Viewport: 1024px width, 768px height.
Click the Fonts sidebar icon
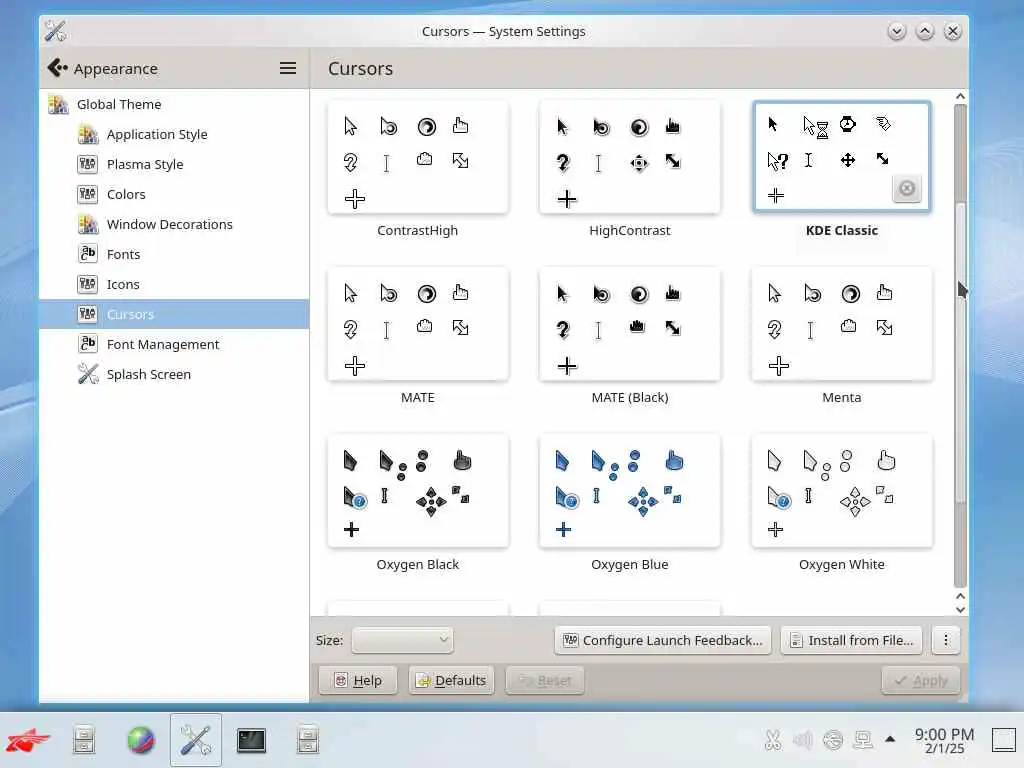[x=88, y=254]
